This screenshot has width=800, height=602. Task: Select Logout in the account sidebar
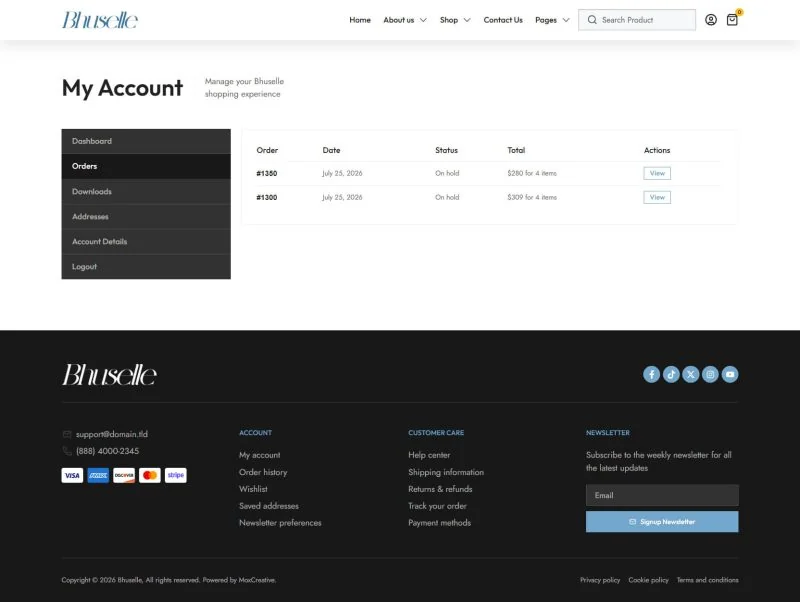coord(146,266)
